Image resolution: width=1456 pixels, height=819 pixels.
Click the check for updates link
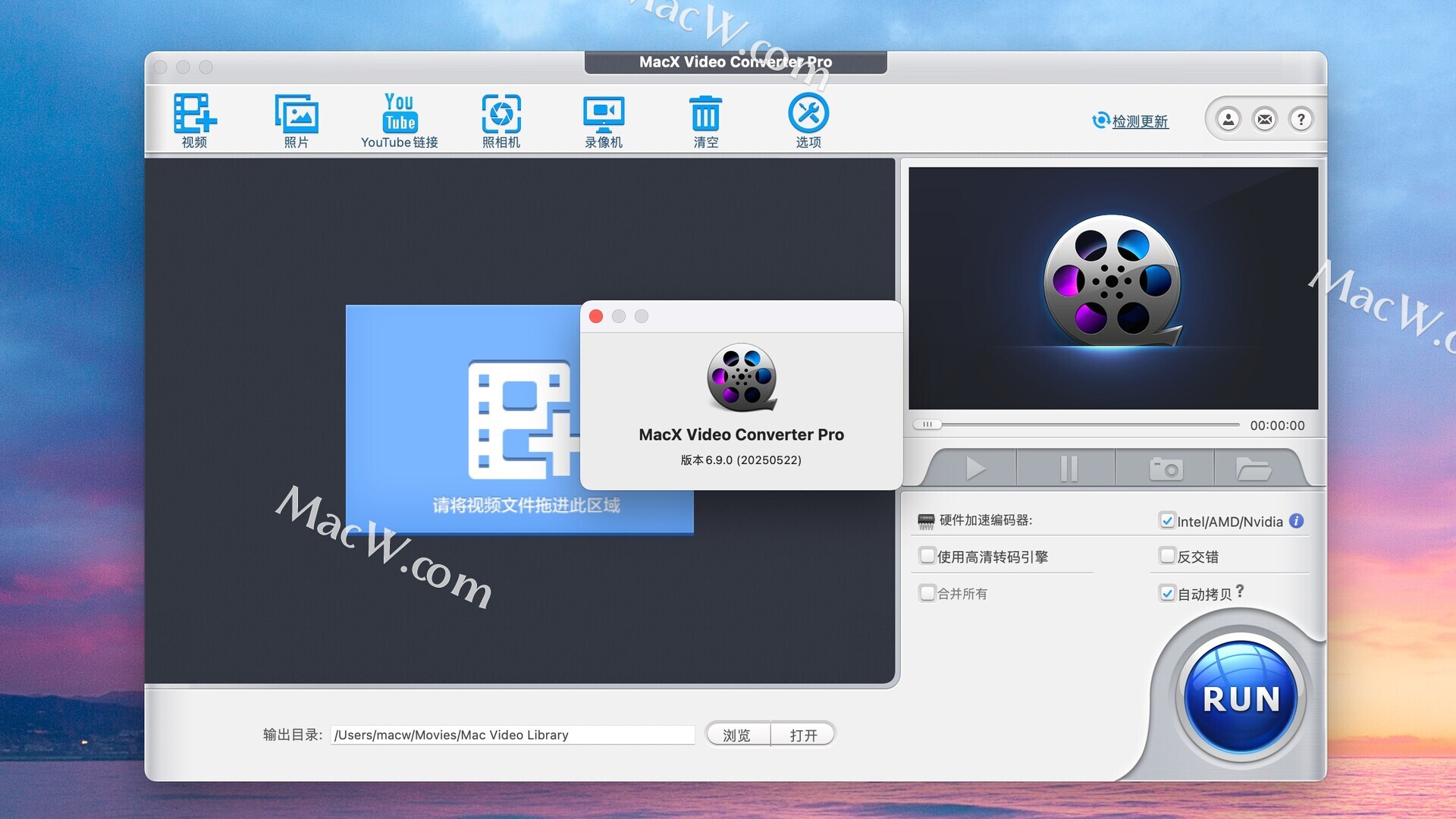click(x=1139, y=121)
